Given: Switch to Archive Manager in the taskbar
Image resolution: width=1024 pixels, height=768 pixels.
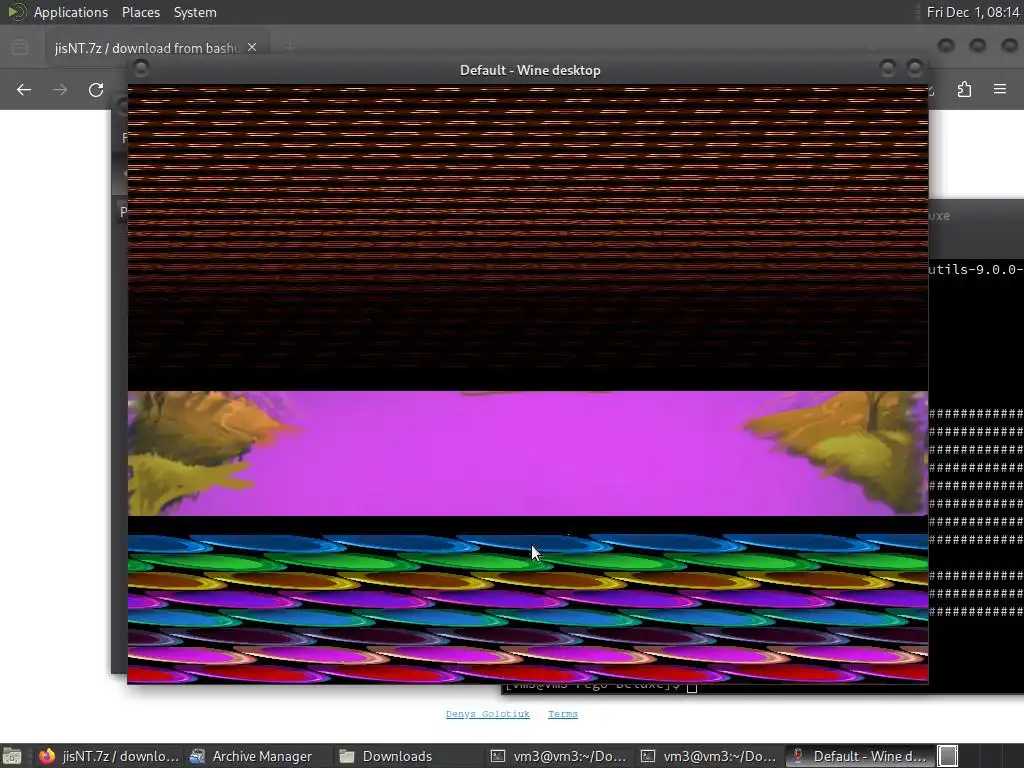Looking at the screenshot, I should pyautogui.click(x=251, y=756).
